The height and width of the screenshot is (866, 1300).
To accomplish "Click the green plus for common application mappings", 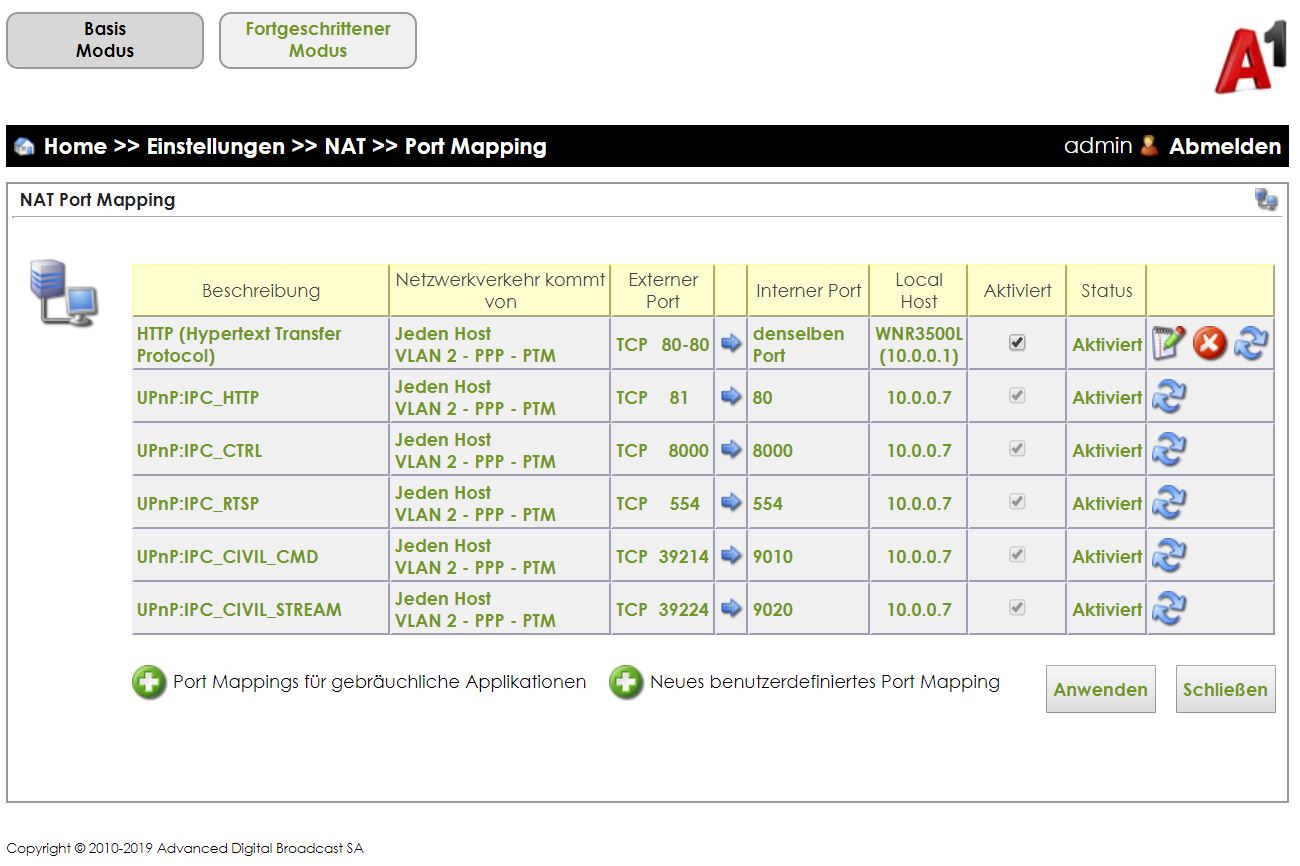I will pyautogui.click(x=149, y=683).
